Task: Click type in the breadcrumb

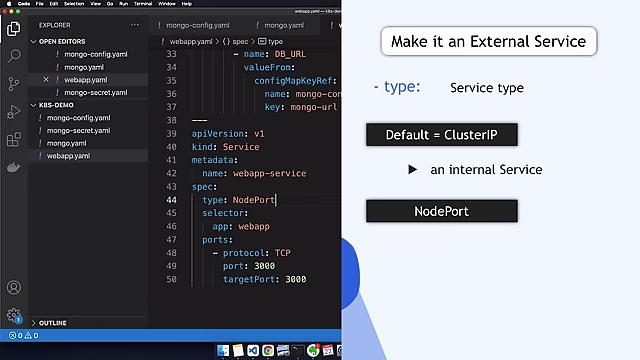Action: click(275, 42)
